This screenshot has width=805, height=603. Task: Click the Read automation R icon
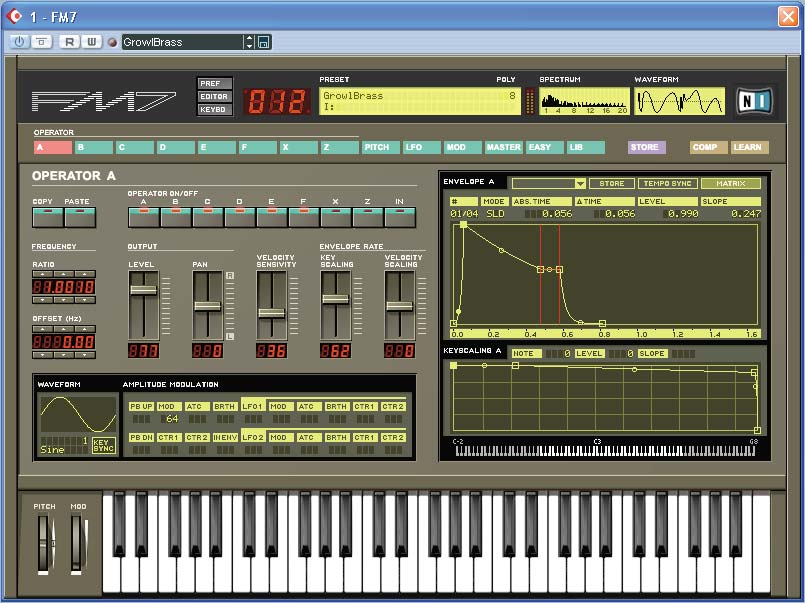[69, 42]
